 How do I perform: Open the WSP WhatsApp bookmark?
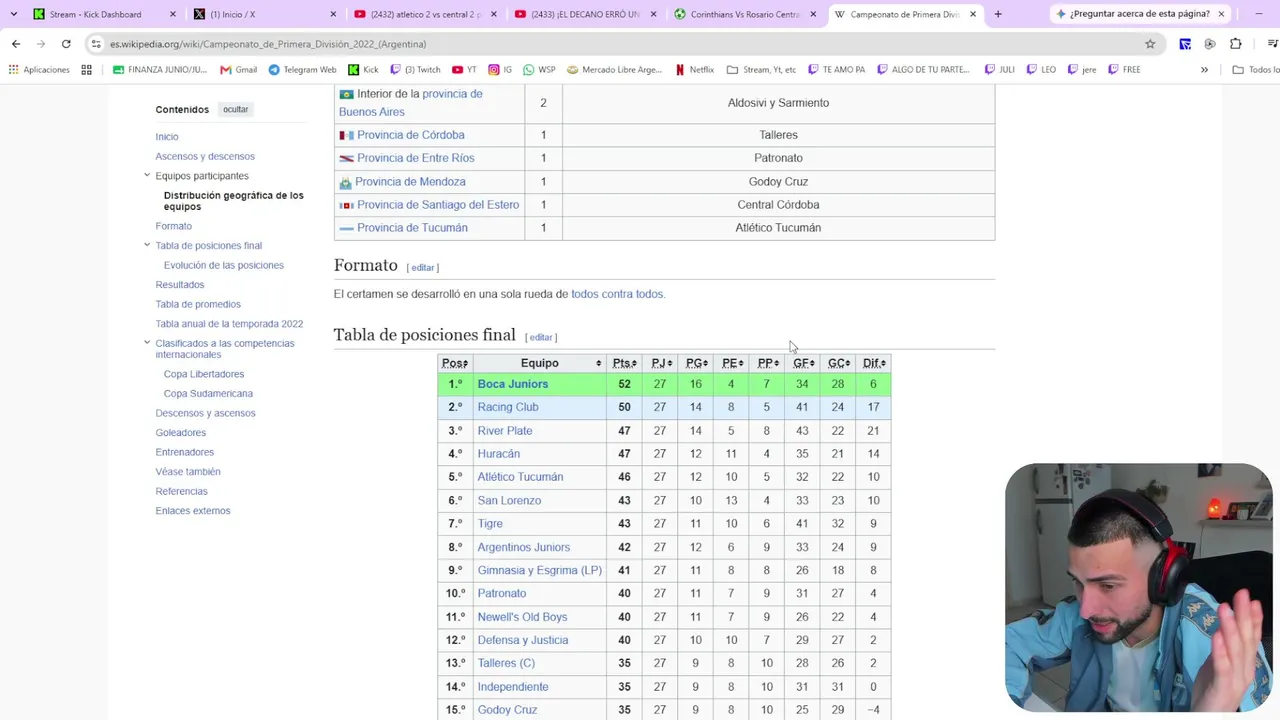539,70
